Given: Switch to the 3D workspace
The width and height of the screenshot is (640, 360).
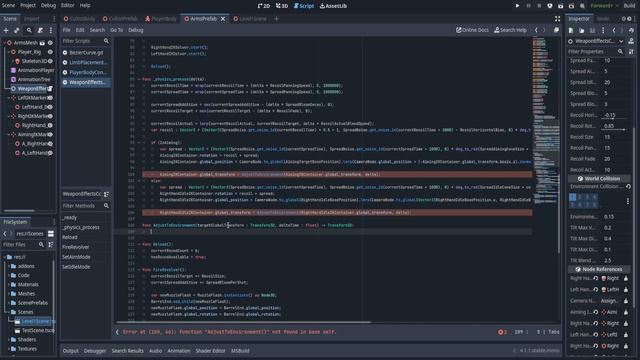Looking at the screenshot, I should point(282,6).
